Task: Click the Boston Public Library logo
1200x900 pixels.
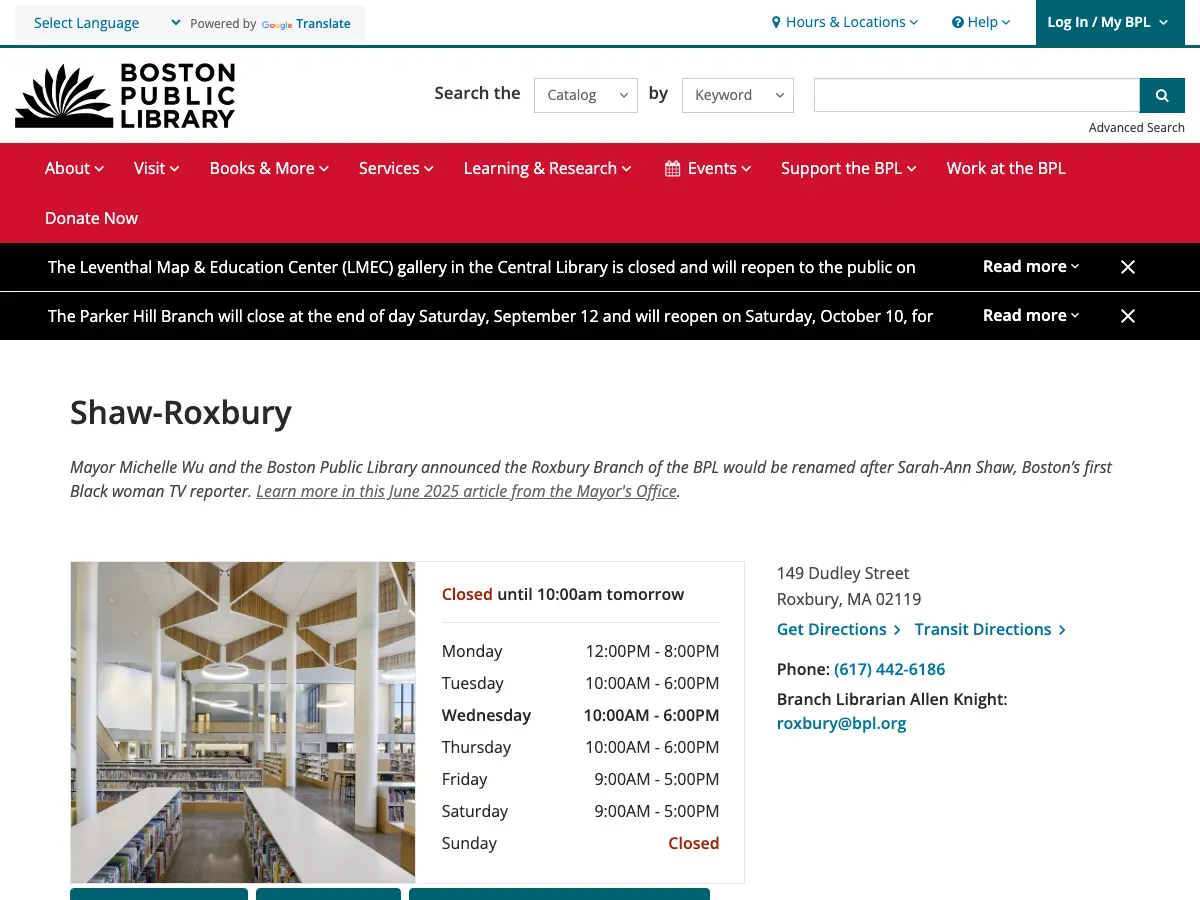Action: click(125, 96)
